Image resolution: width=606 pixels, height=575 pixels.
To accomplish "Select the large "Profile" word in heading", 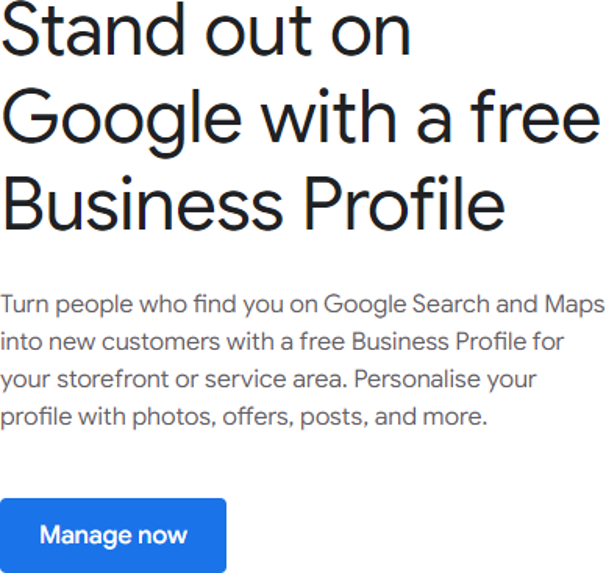I will pyautogui.click(x=405, y=203).
